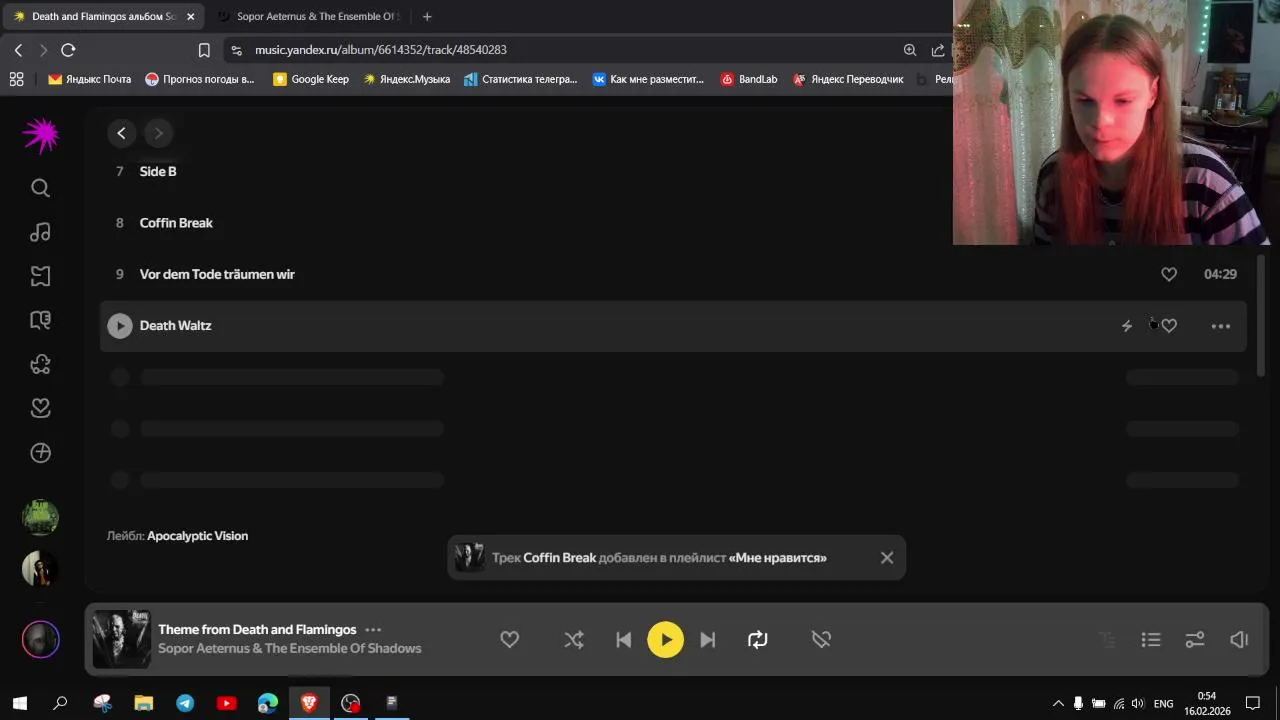The width and height of the screenshot is (1280, 720).
Task: Open the user profile avatar in the sidebar
Action: (x=41, y=640)
